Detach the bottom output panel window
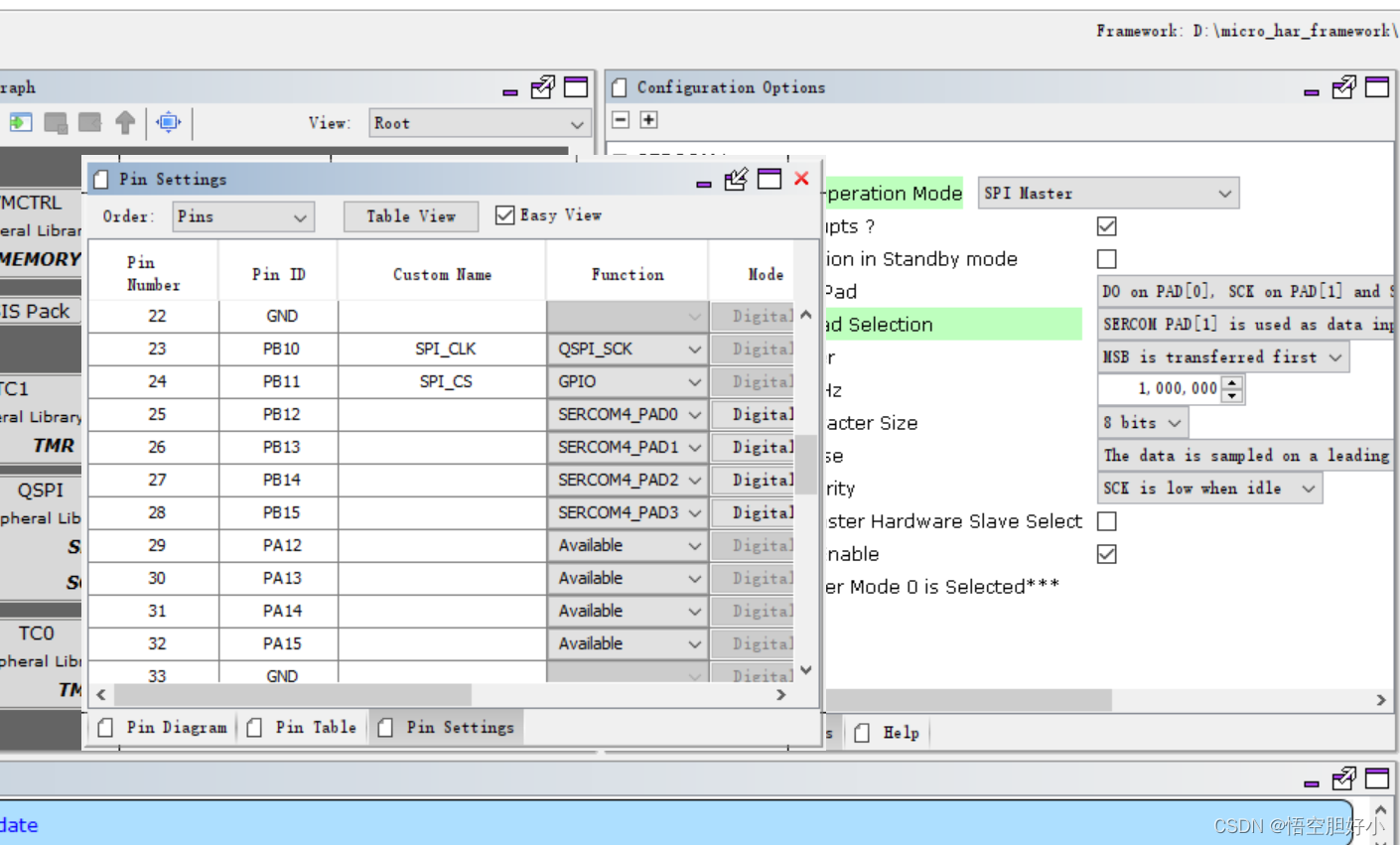The width and height of the screenshot is (1400, 845). click(1343, 777)
